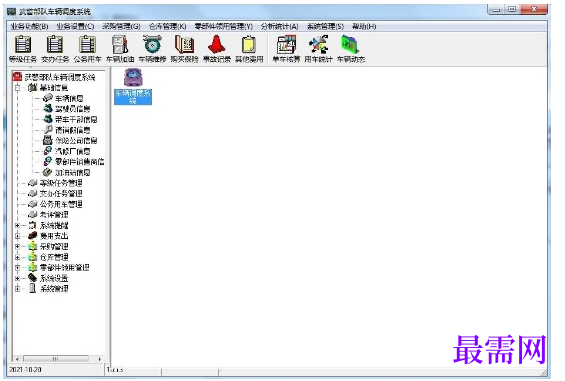Screen dimensions: 565x381
Task: Click the icon beside 加油站信息
Action: (x=48, y=172)
